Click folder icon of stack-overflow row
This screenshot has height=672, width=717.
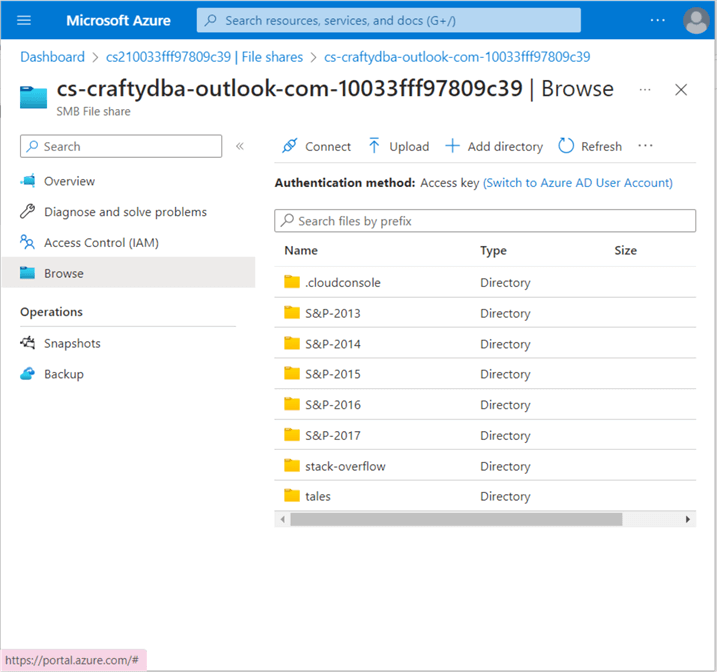pyautogui.click(x=292, y=465)
